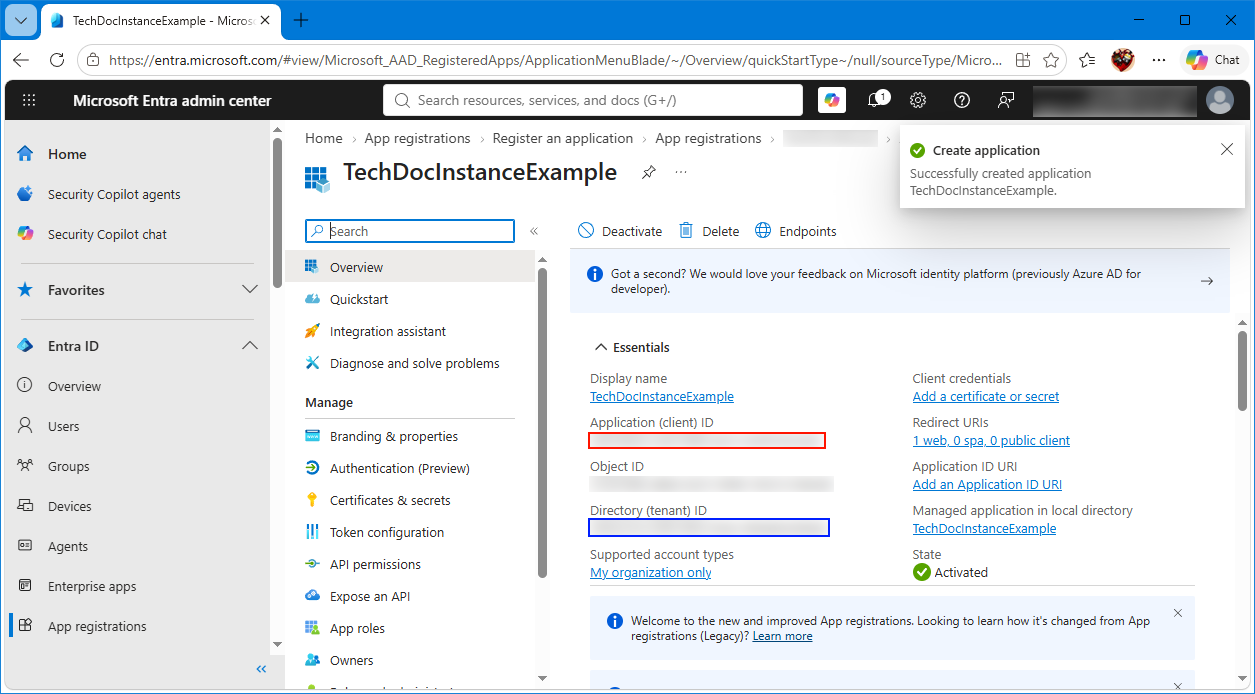Open the portal menu waffle icon
Screen dimensions: 1255x694
click(x=29, y=100)
